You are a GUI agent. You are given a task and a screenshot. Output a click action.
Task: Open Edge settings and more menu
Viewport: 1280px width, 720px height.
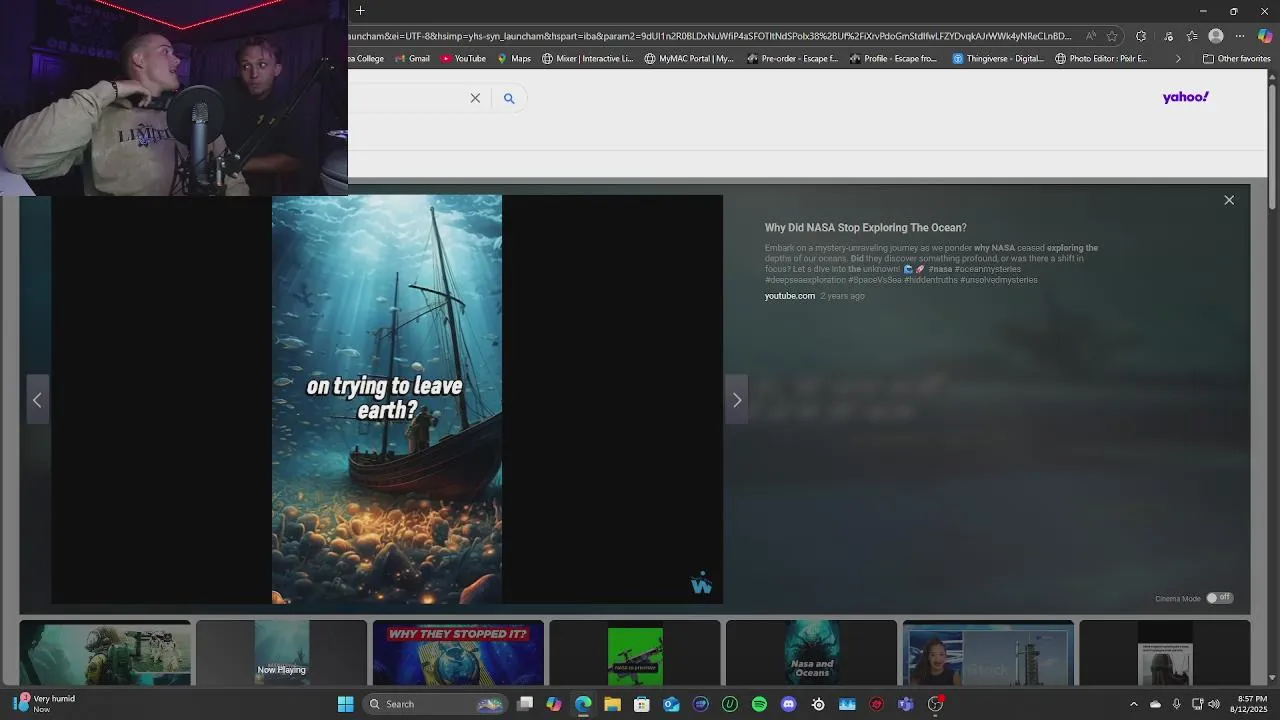1240,36
